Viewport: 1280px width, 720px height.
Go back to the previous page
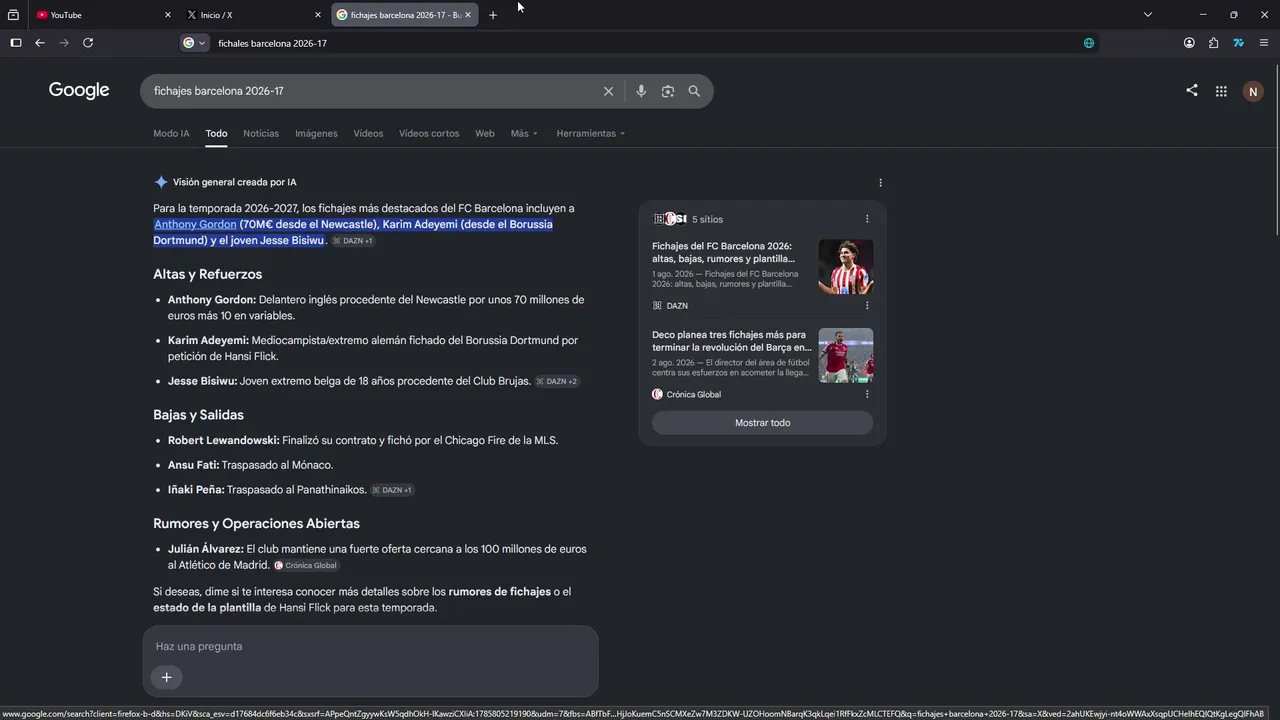coord(40,43)
